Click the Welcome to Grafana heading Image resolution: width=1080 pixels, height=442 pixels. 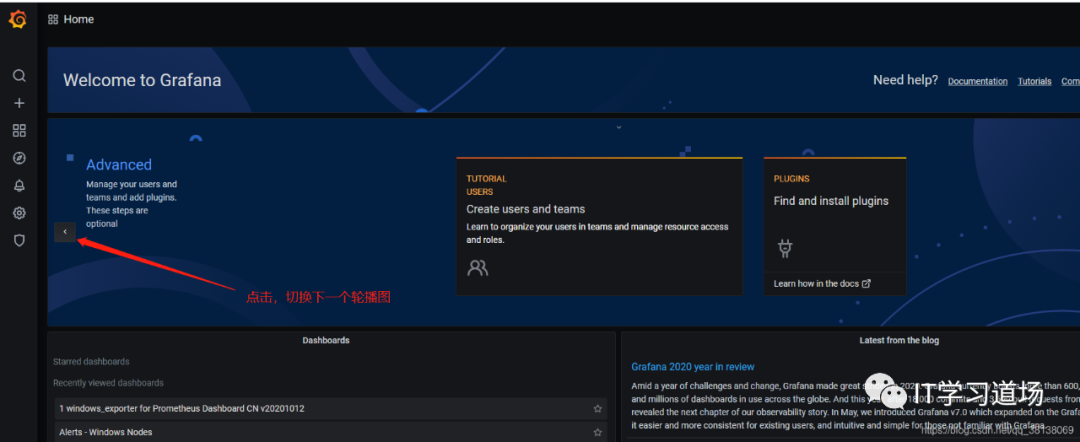[x=142, y=80]
